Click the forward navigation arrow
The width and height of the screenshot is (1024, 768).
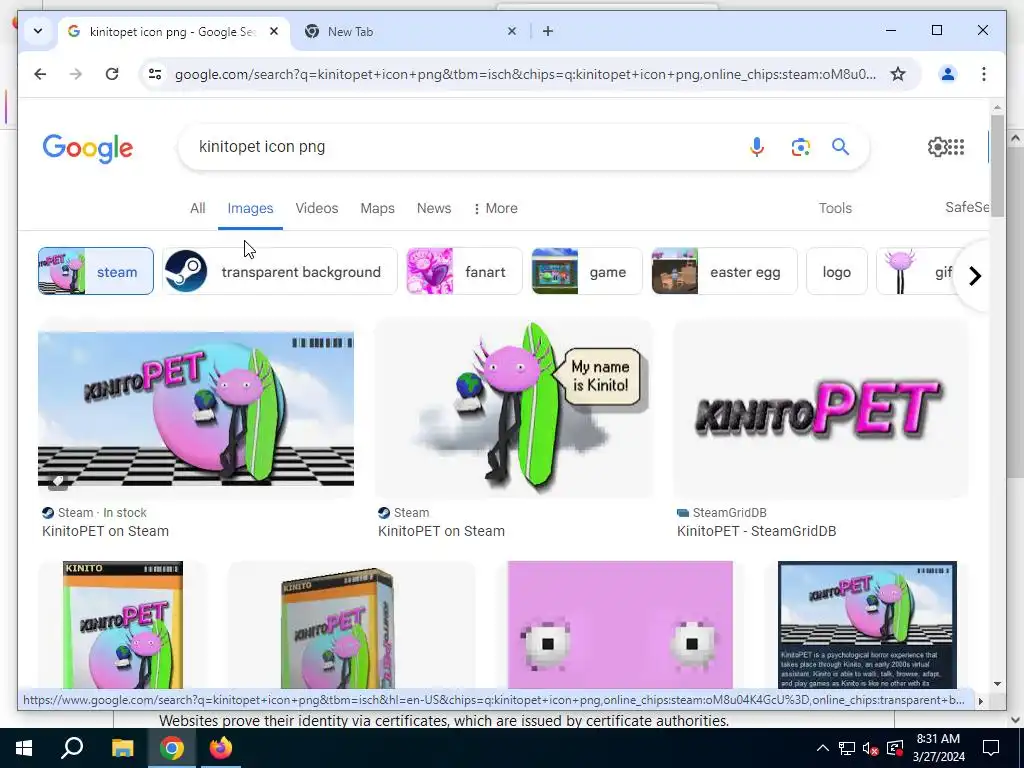(76, 74)
